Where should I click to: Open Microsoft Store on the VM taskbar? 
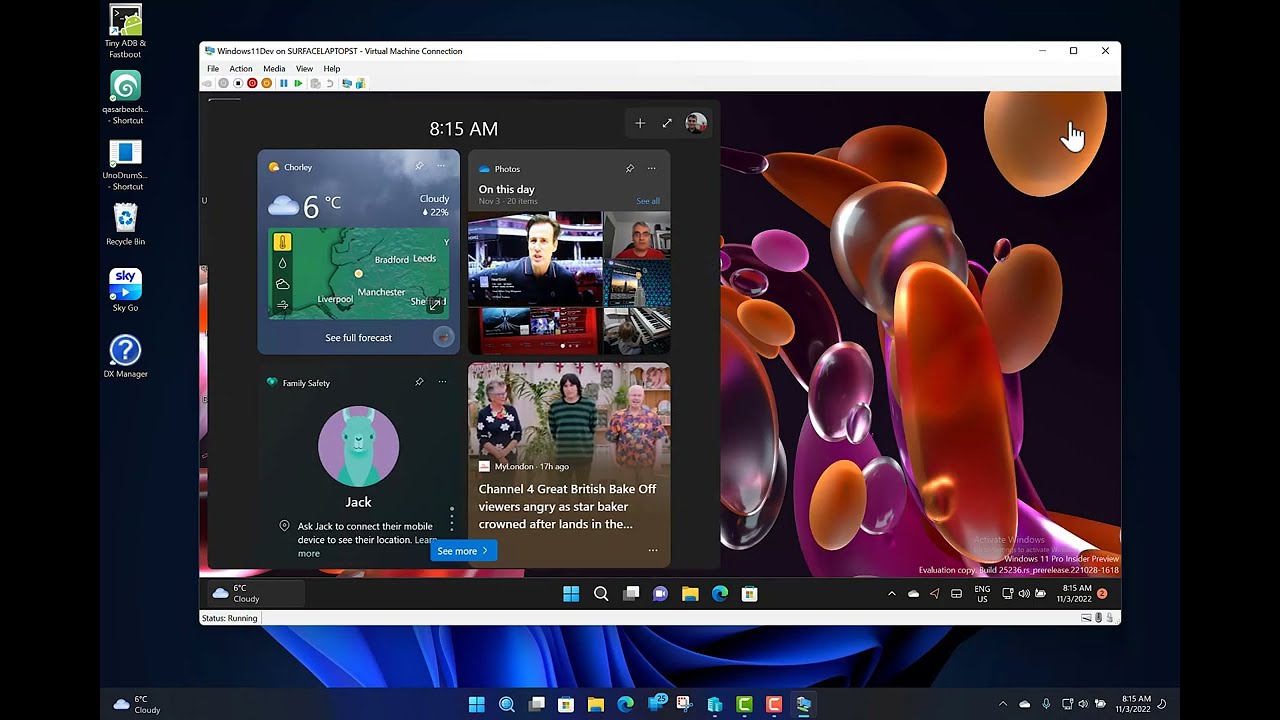(x=749, y=594)
